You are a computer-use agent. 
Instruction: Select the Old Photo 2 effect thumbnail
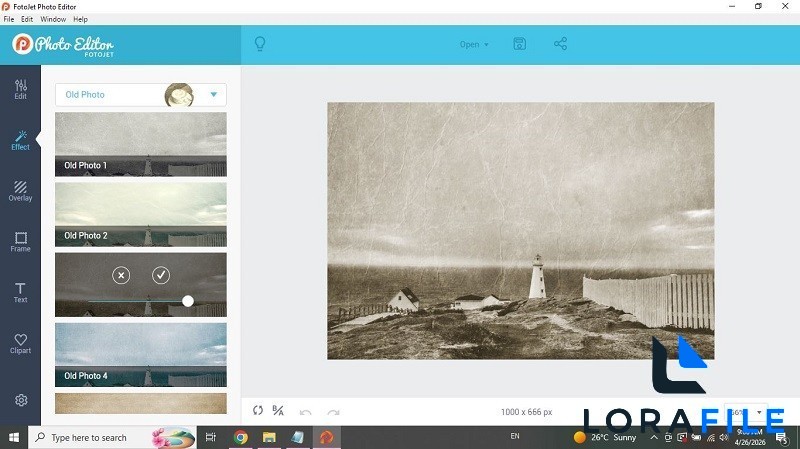click(x=141, y=215)
